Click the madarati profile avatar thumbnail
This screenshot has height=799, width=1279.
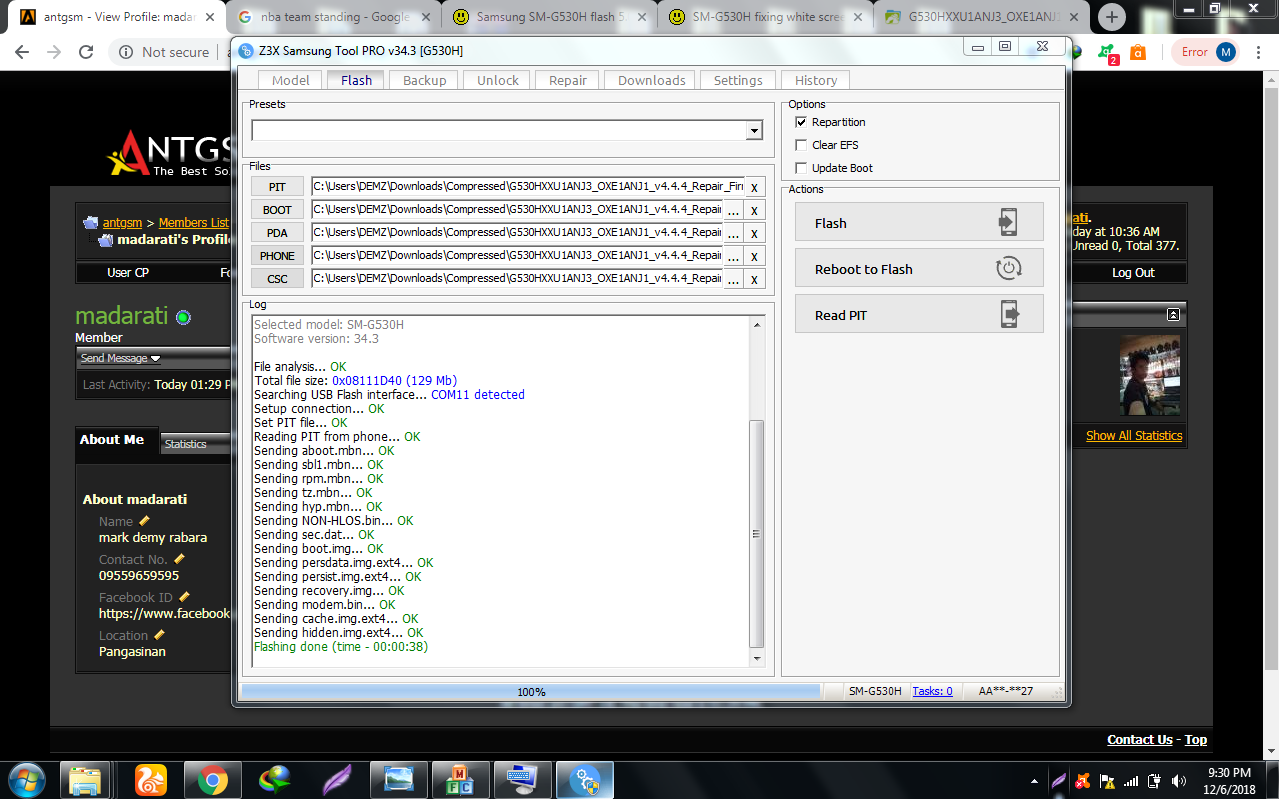[x=1149, y=375]
